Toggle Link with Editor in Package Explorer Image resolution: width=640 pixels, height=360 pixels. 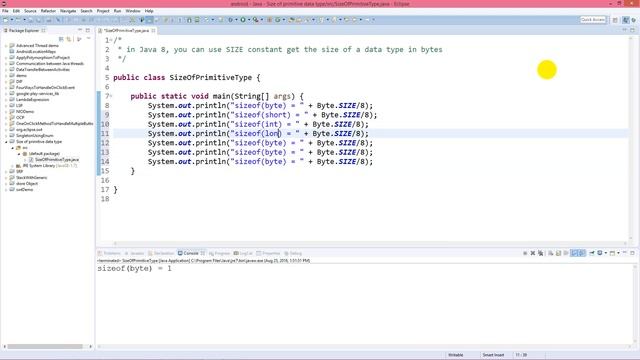69,39
